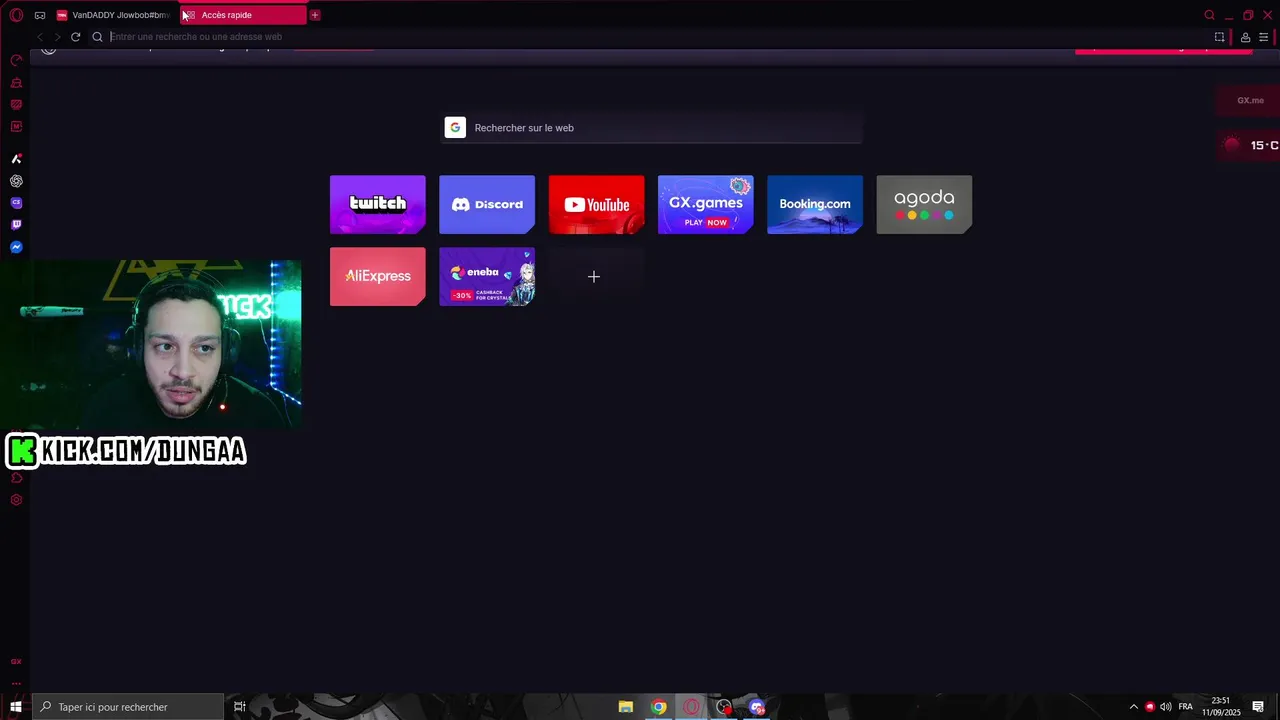Viewport: 1280px width, 720px height.
Task: Open a new tab with plus button
Action: click(315, 15)
